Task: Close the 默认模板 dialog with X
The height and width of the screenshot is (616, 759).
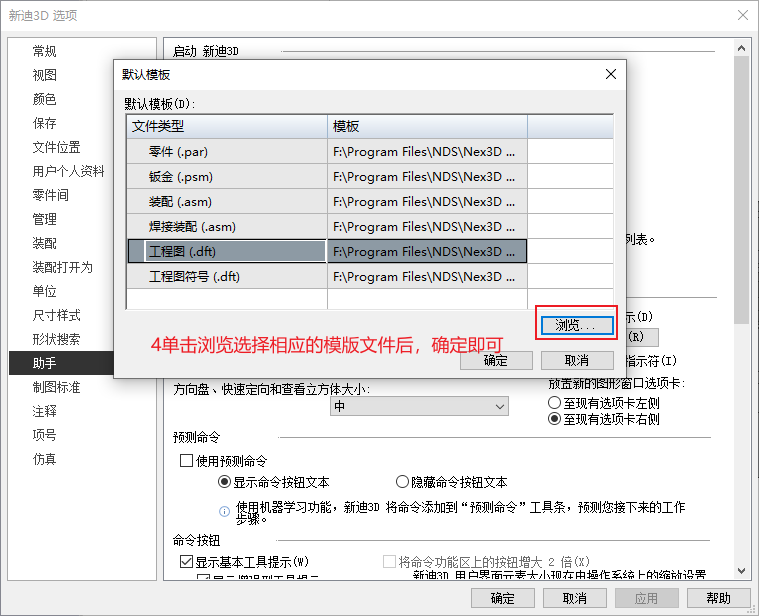Action: pos(611,74)
